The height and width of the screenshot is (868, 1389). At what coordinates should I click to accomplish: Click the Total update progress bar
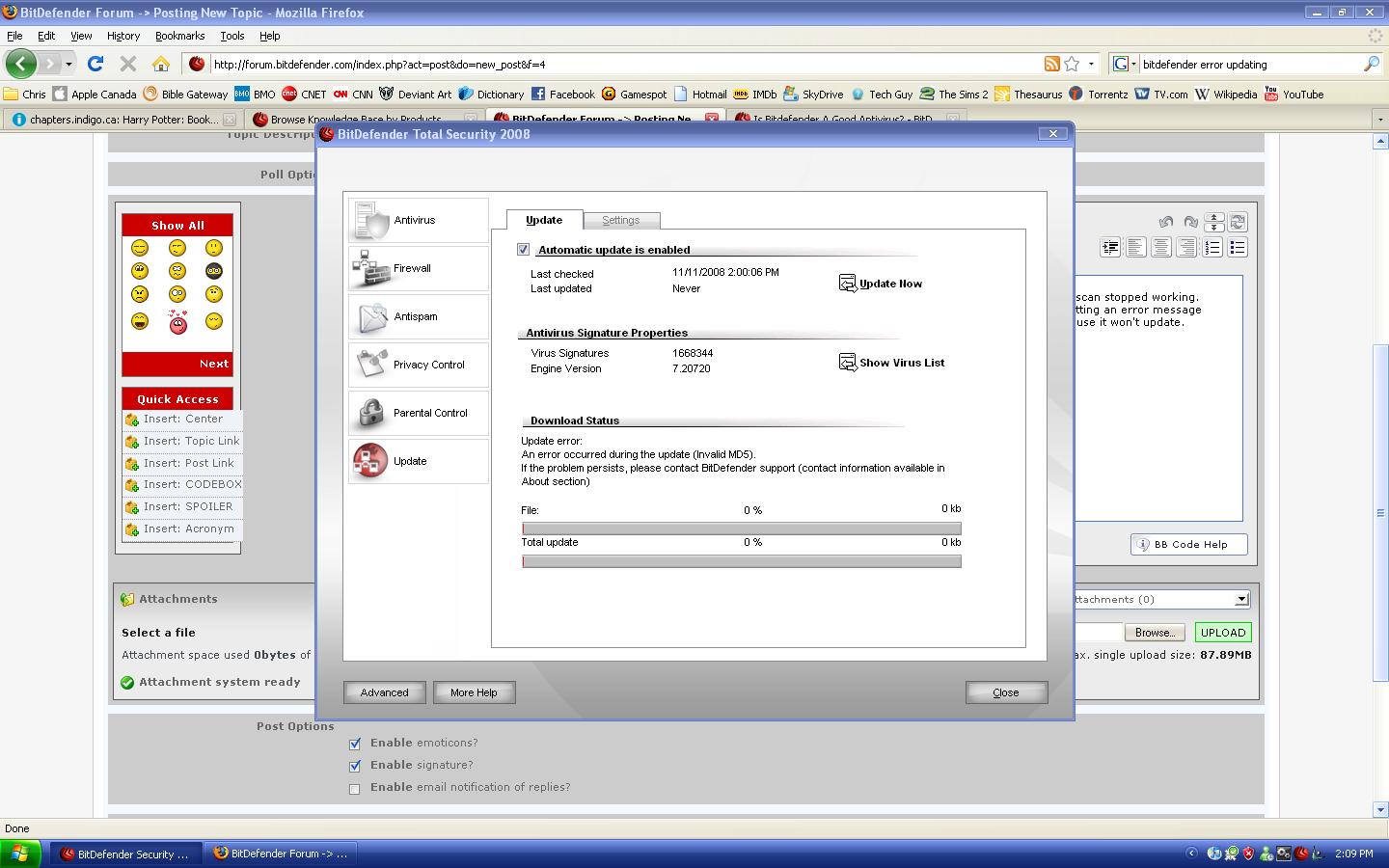tap(742, 561)
